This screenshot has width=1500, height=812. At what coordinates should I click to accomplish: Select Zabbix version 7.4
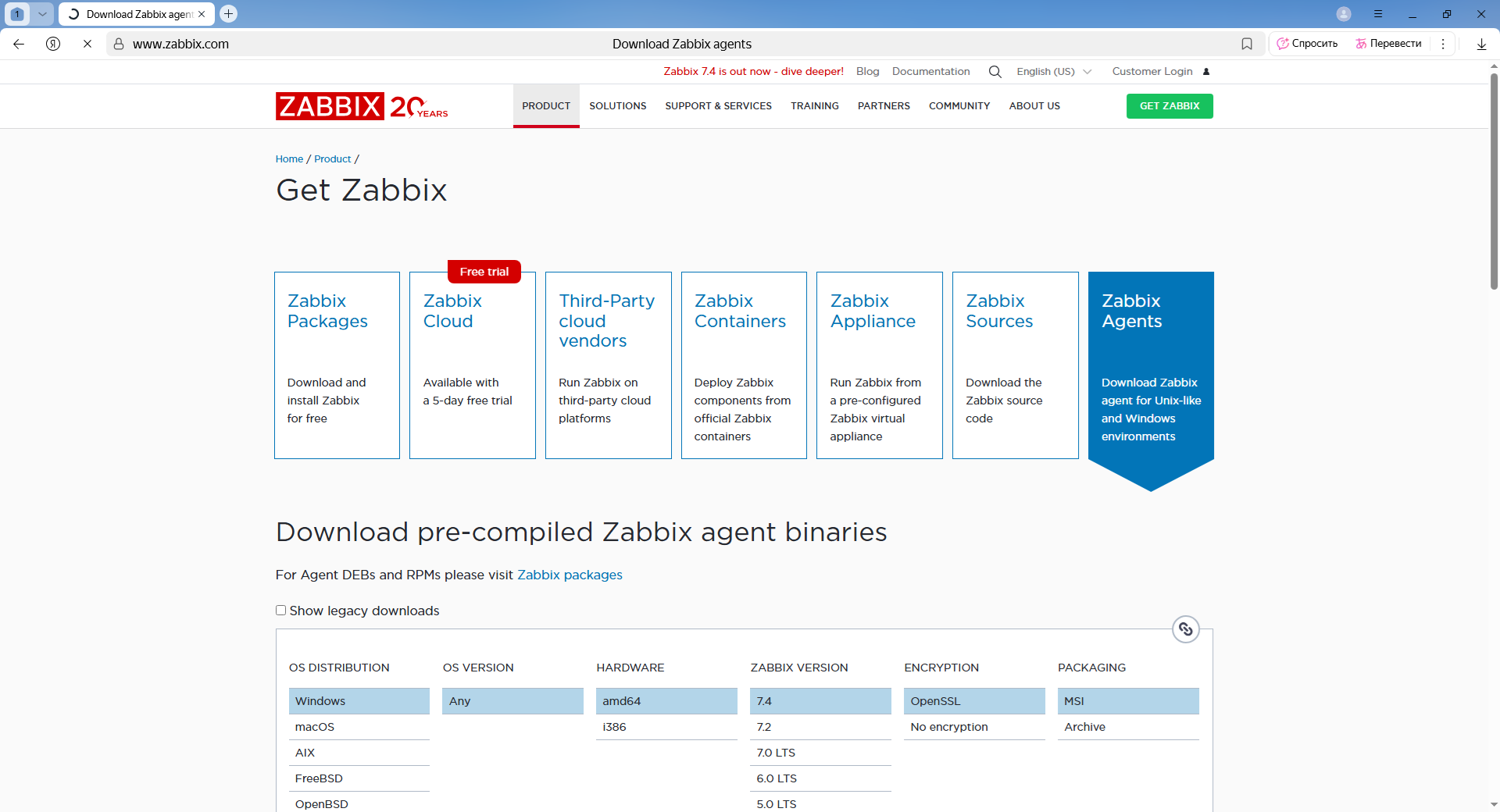point(820,701)
